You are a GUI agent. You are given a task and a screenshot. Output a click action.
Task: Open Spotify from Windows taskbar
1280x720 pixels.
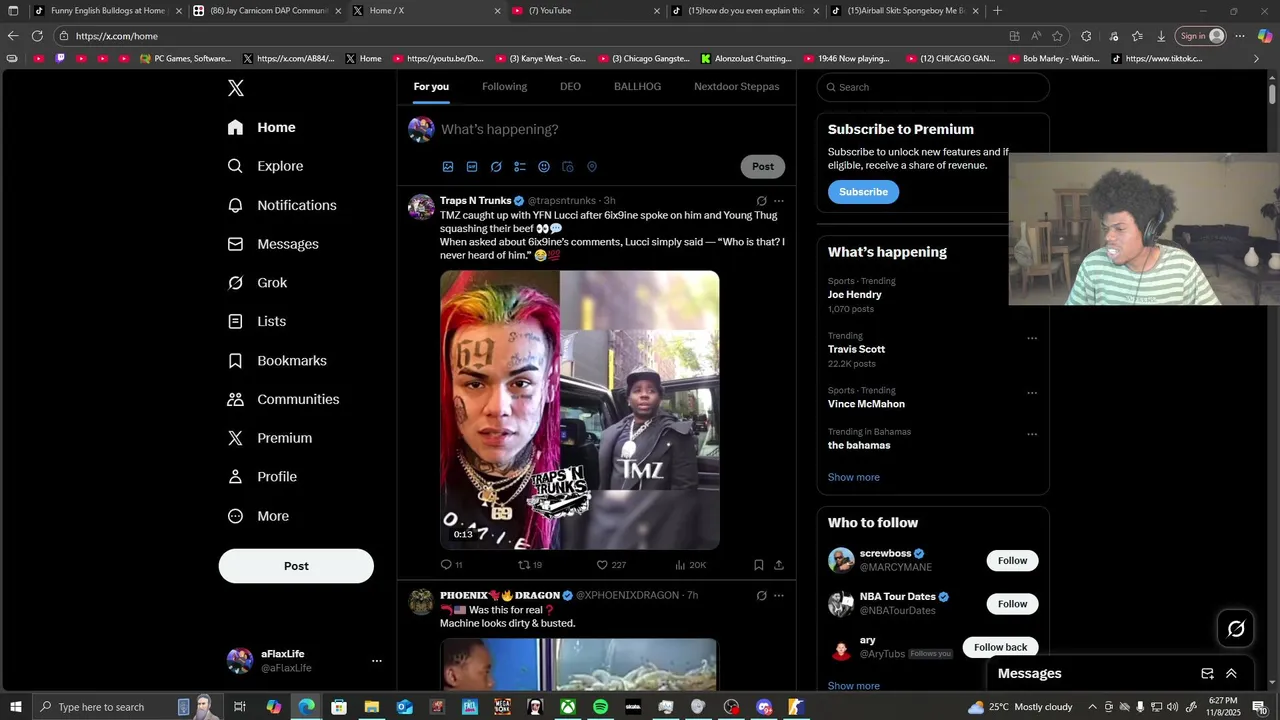coord(600,707)
